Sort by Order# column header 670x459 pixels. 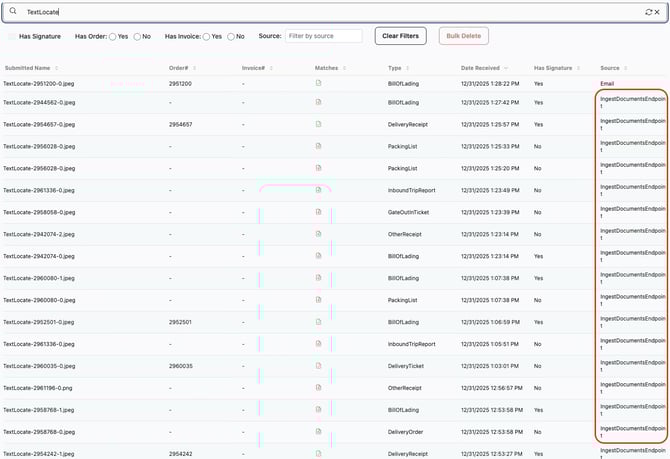[180, 68]
